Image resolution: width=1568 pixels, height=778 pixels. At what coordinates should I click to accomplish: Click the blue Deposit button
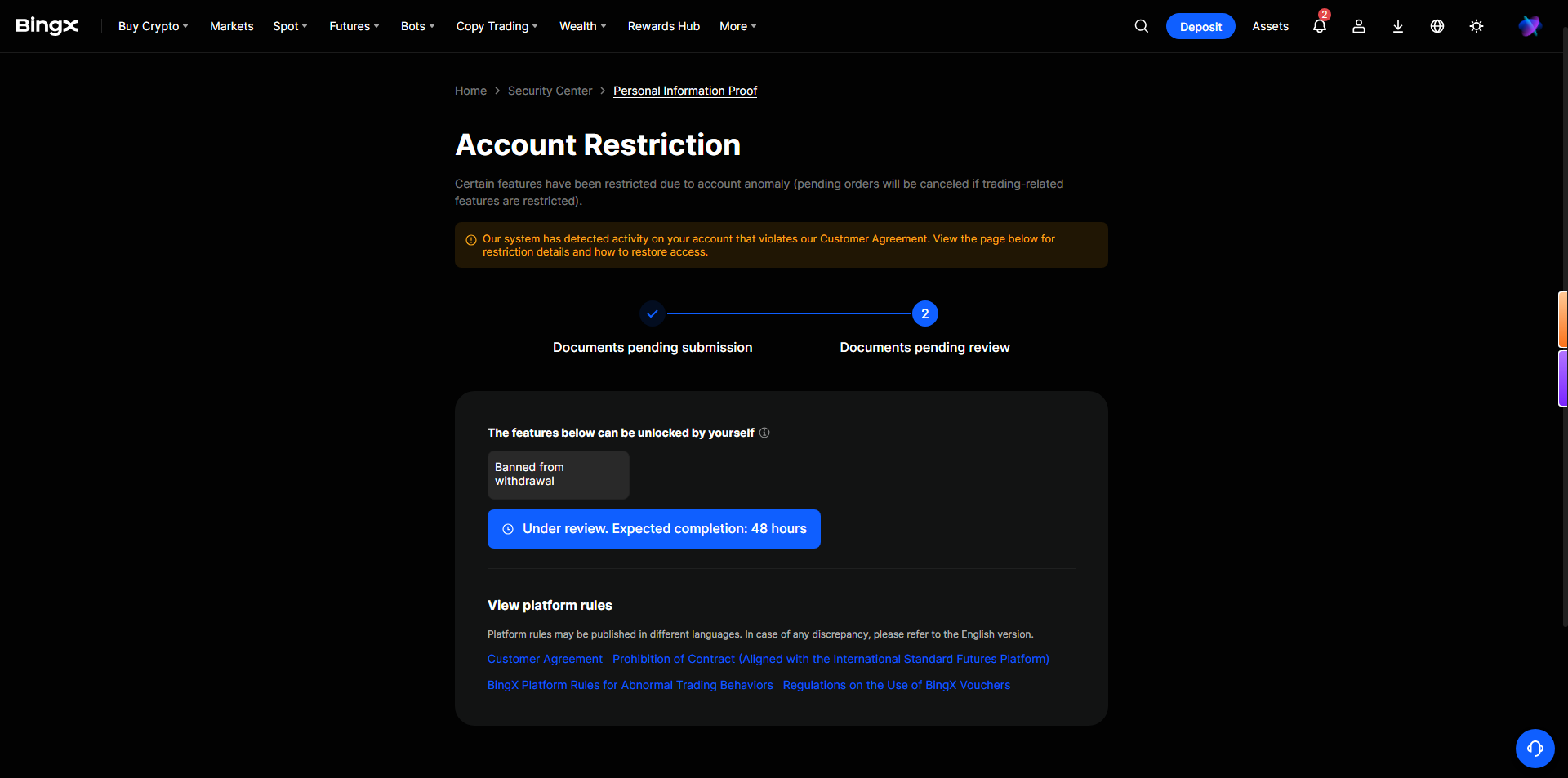point(1200,26)
